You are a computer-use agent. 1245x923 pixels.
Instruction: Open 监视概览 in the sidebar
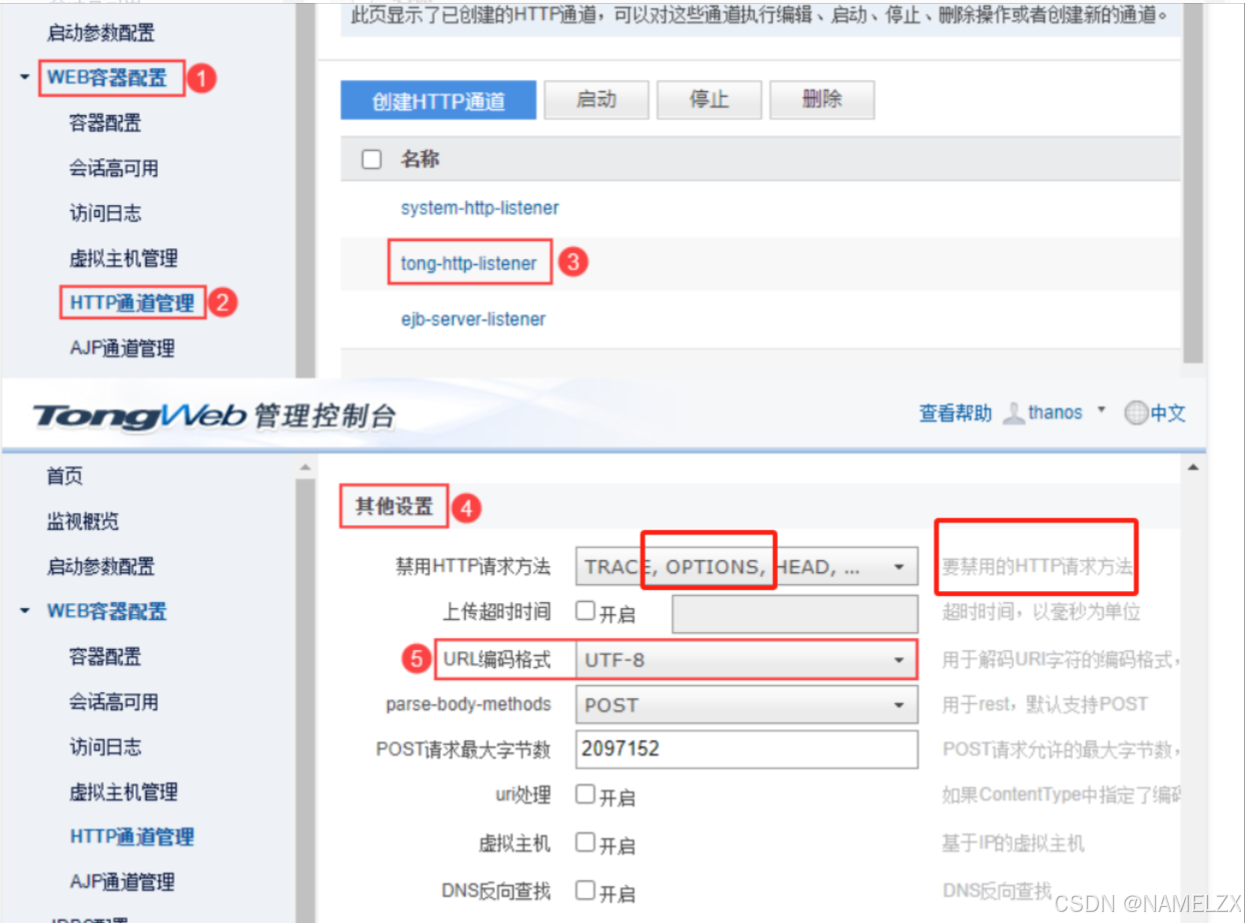pyautogui.click(x=83, y=521)
